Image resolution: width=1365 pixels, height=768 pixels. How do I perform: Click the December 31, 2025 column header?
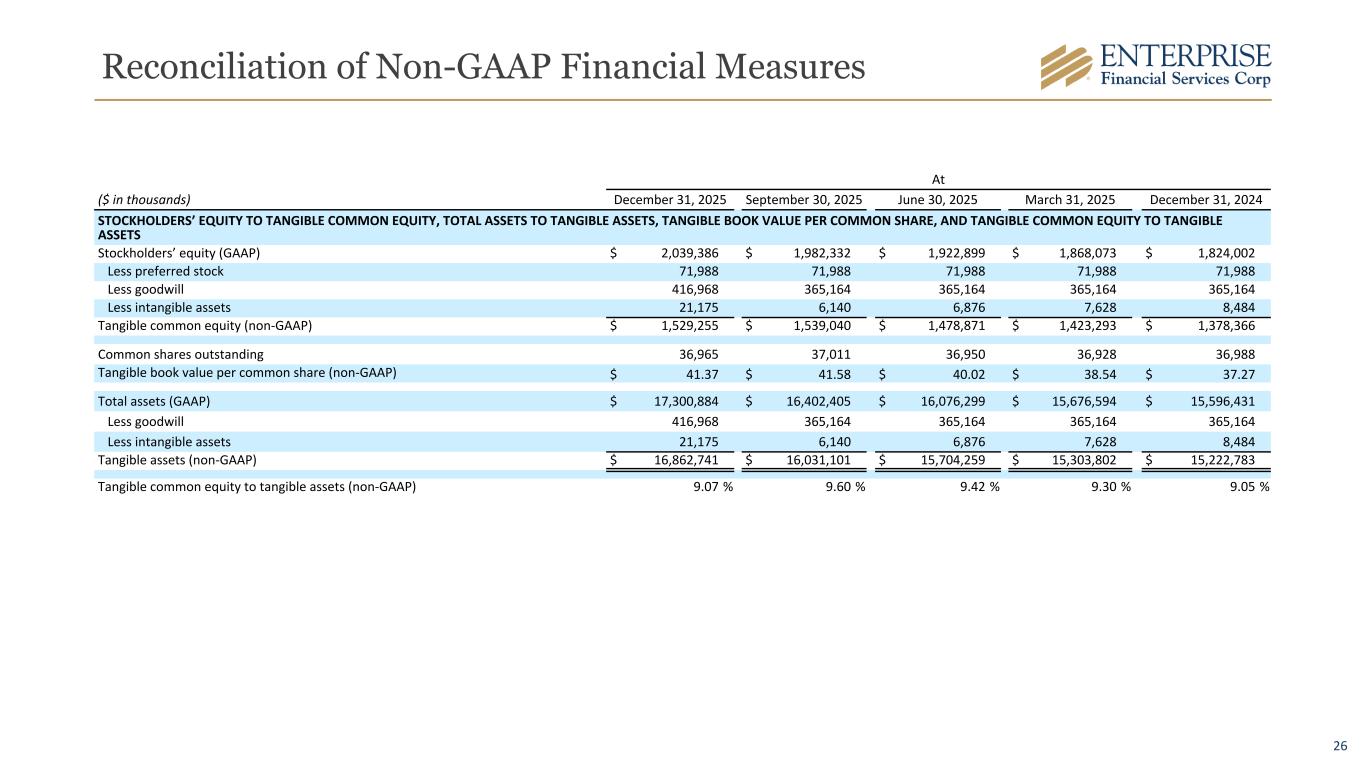pyautogui.click(x=669, y=199)
